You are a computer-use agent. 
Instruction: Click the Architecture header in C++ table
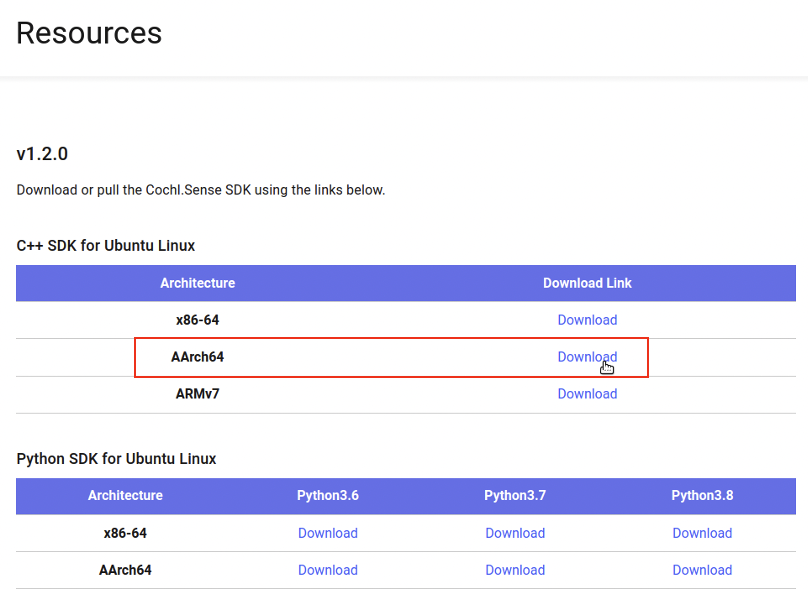[x=197, y=283]
